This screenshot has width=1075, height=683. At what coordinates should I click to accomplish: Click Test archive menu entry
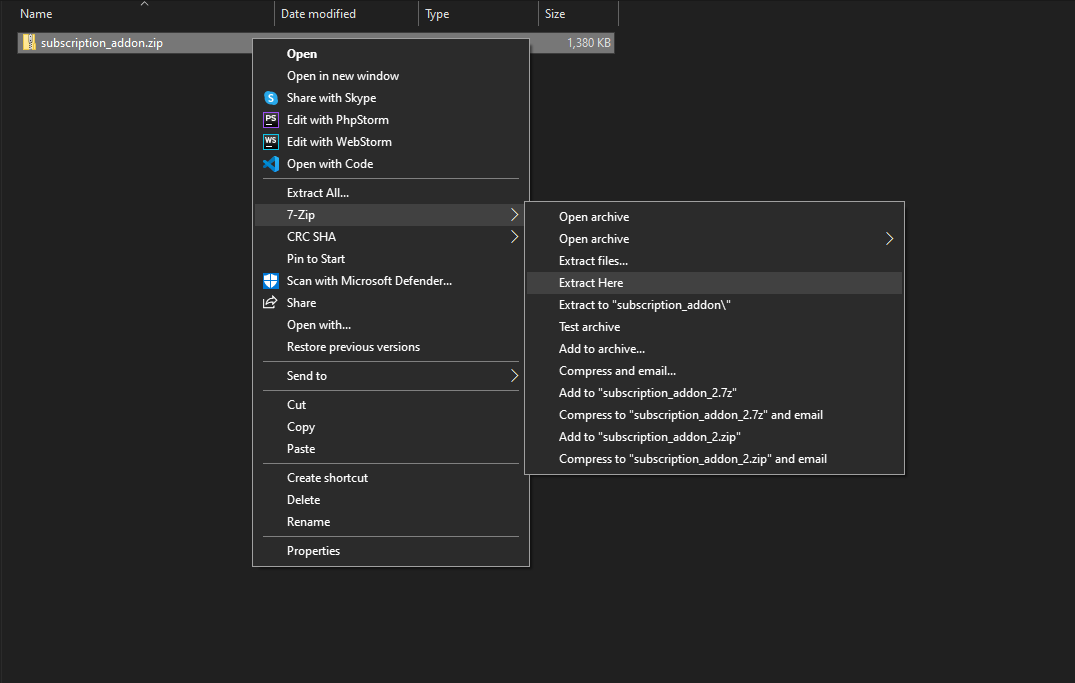coord(589,327)
